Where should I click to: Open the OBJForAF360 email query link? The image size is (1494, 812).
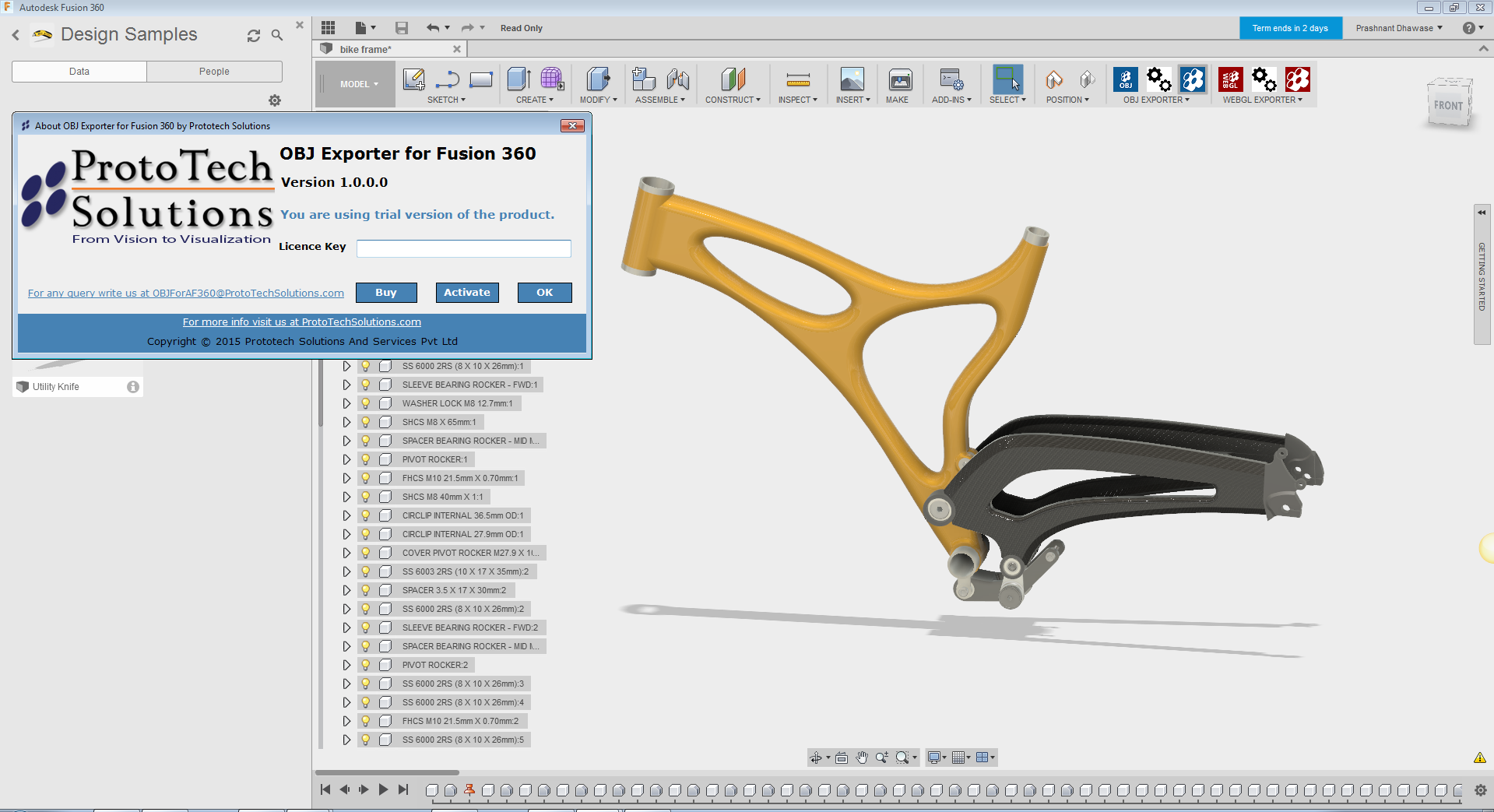pos(186,294)
